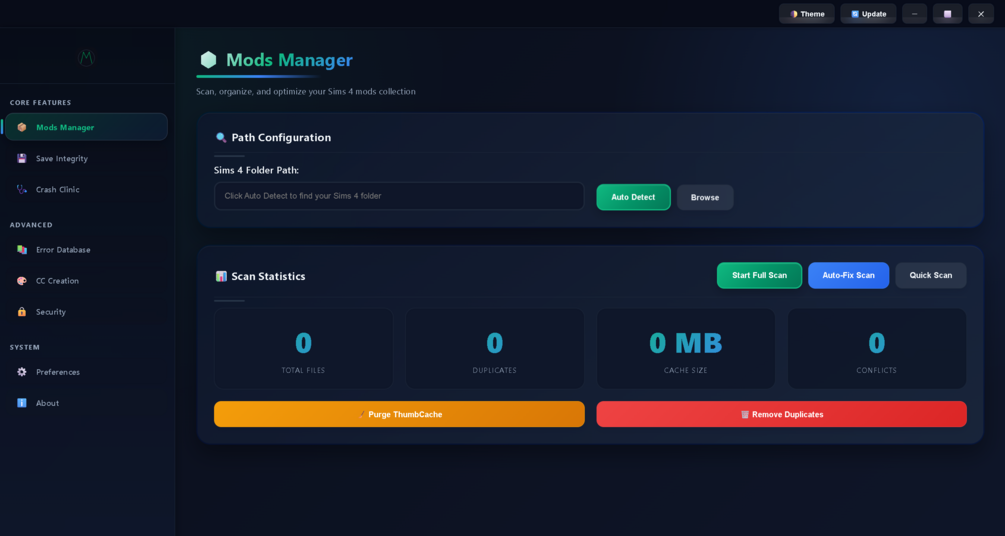
Task: Click the hexagon icon beside the Mods Manager title
Action: [x=208, y=60]
